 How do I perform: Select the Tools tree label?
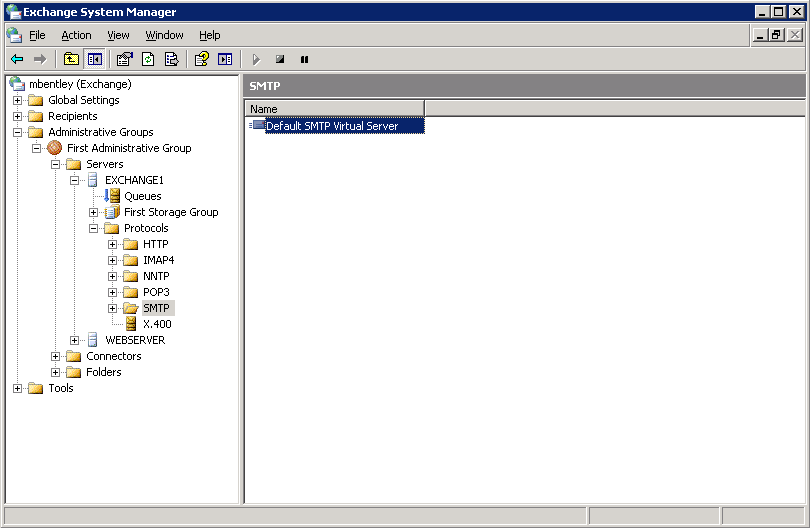click(x=61, y=388)
